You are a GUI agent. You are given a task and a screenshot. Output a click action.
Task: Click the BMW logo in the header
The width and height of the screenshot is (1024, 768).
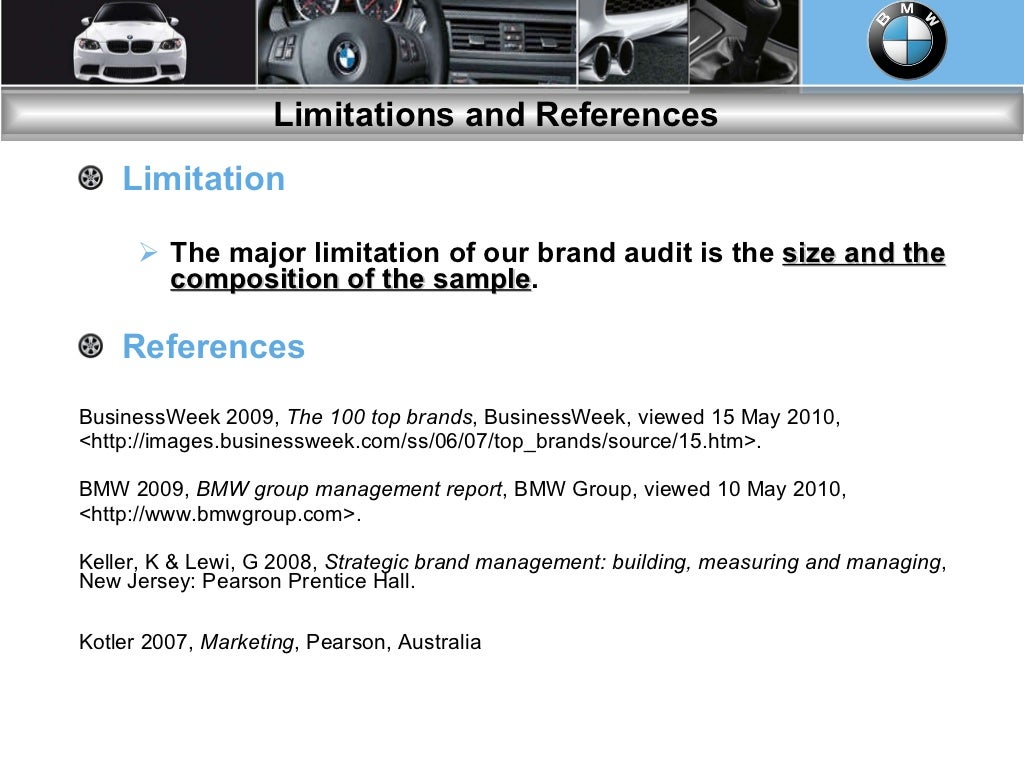pos(906,40)
